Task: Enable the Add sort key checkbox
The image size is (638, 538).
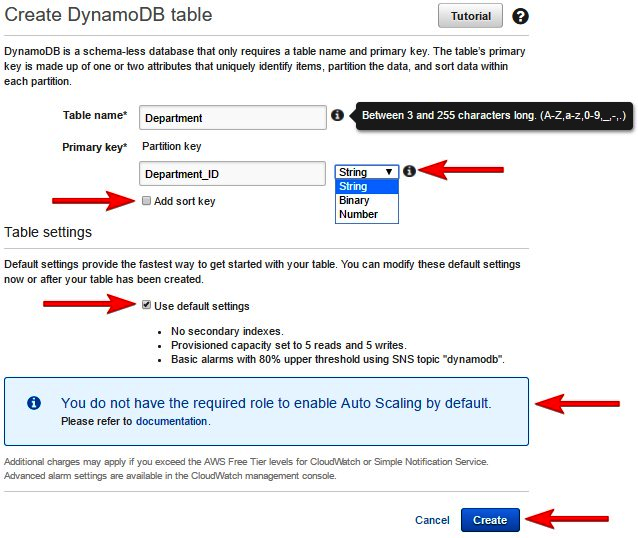Action: coord(146,201)
